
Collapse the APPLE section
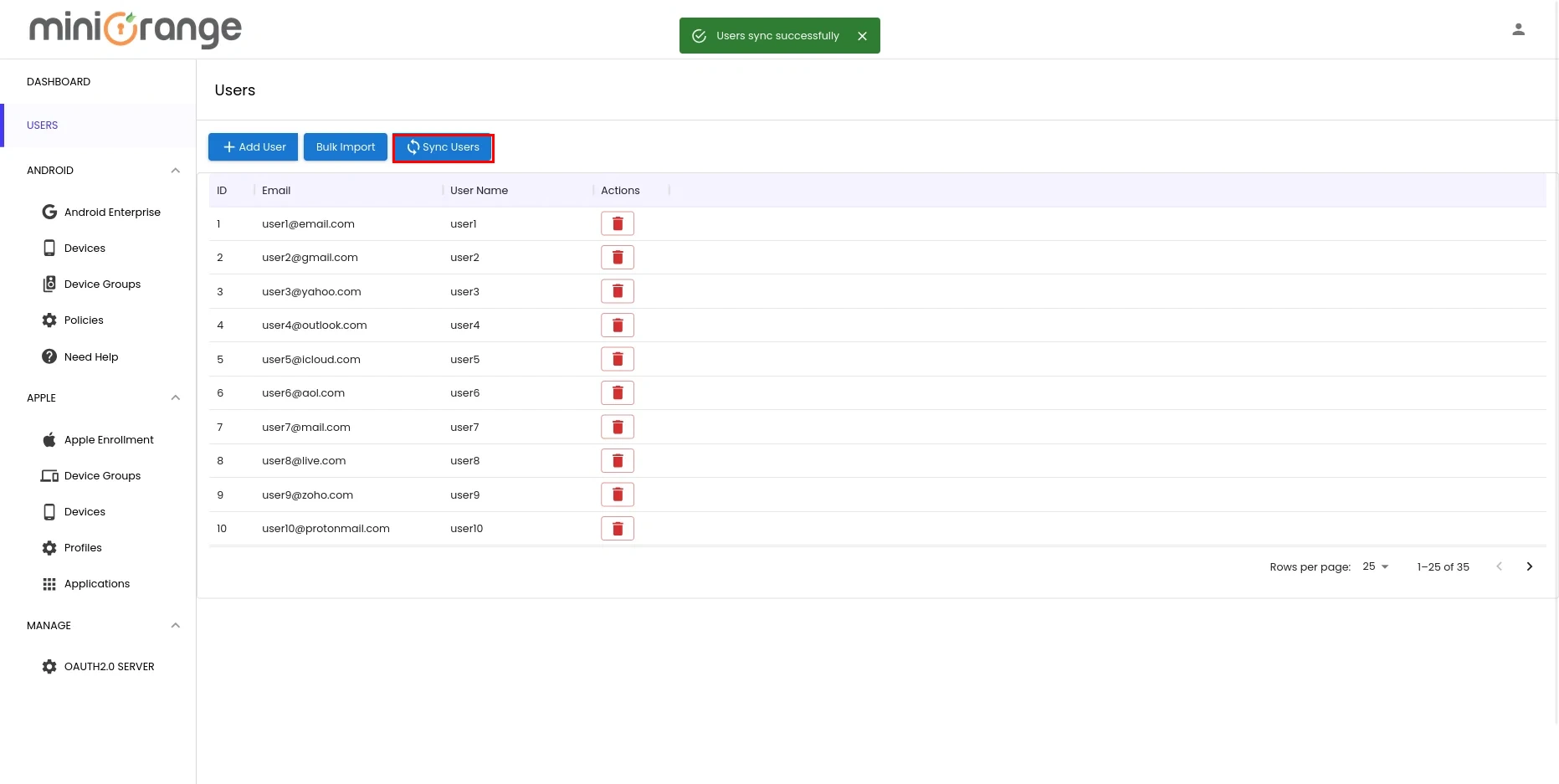[x=176, y=397]
